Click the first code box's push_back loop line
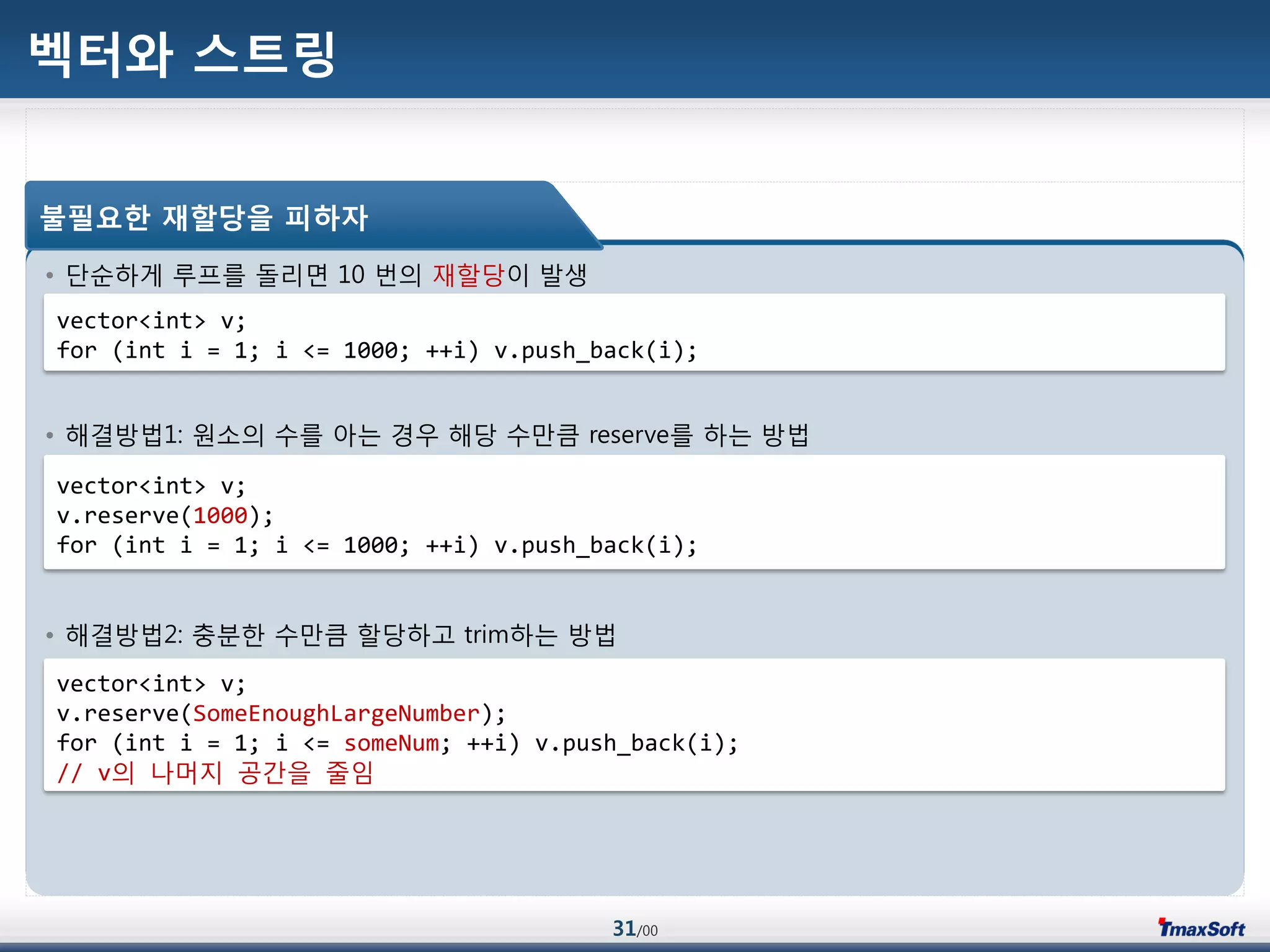The height and width of the screenshot is (952, 1270). click(376, 351)
